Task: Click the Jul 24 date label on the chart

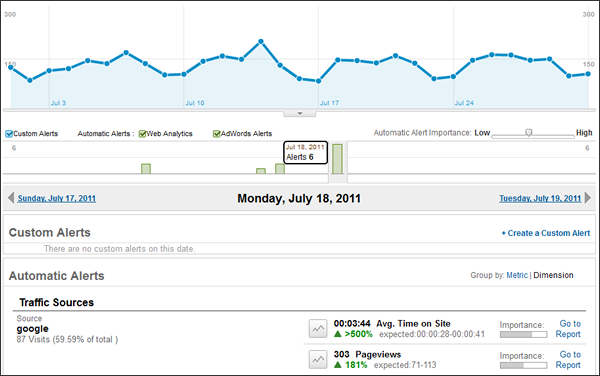Action: point(464,103)
